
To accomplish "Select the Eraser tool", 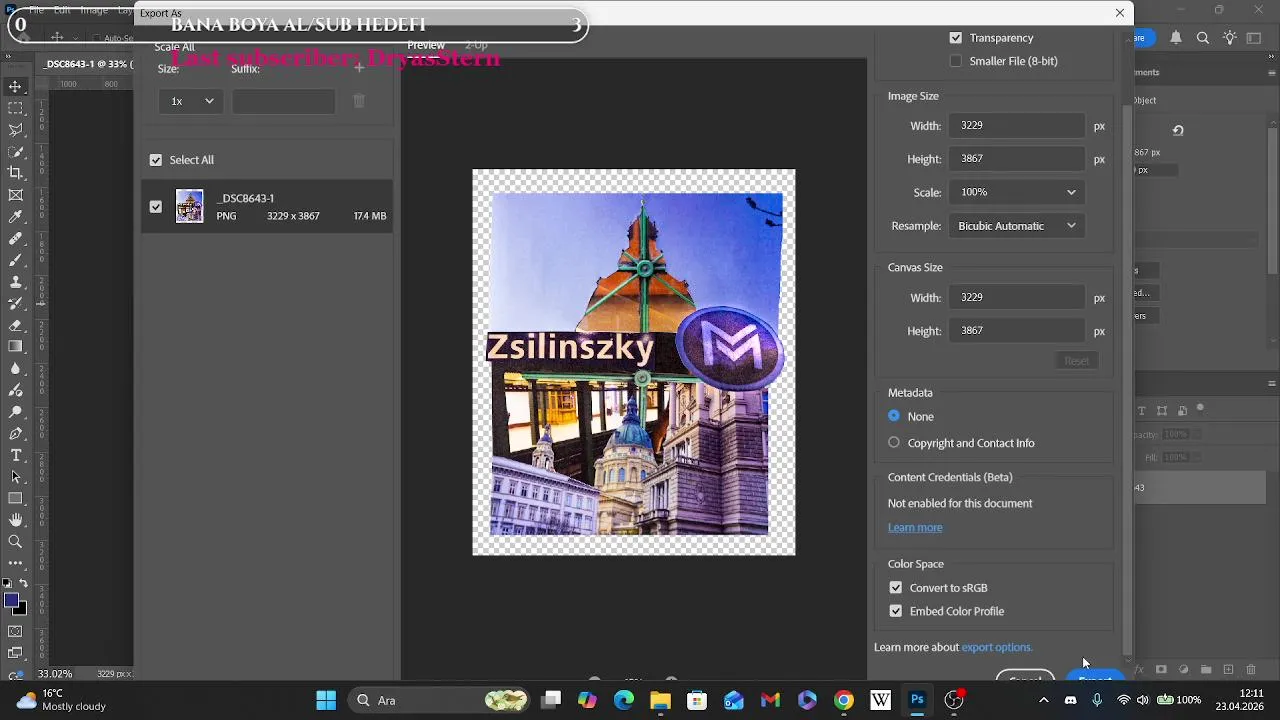I will 15,325.
